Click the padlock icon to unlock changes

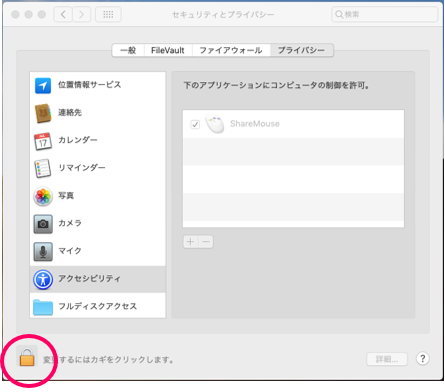[27, 357]
